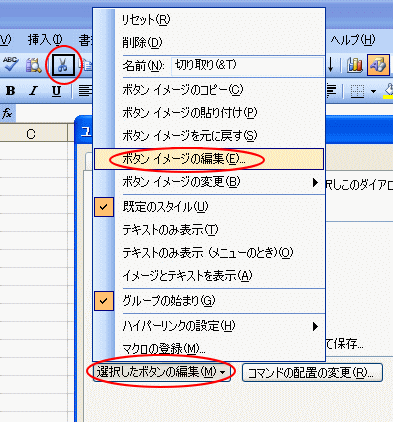This screenshot has height=422, width=393.
Task: Open the ヘルプ(H) menu
Action: click(353, 40)
